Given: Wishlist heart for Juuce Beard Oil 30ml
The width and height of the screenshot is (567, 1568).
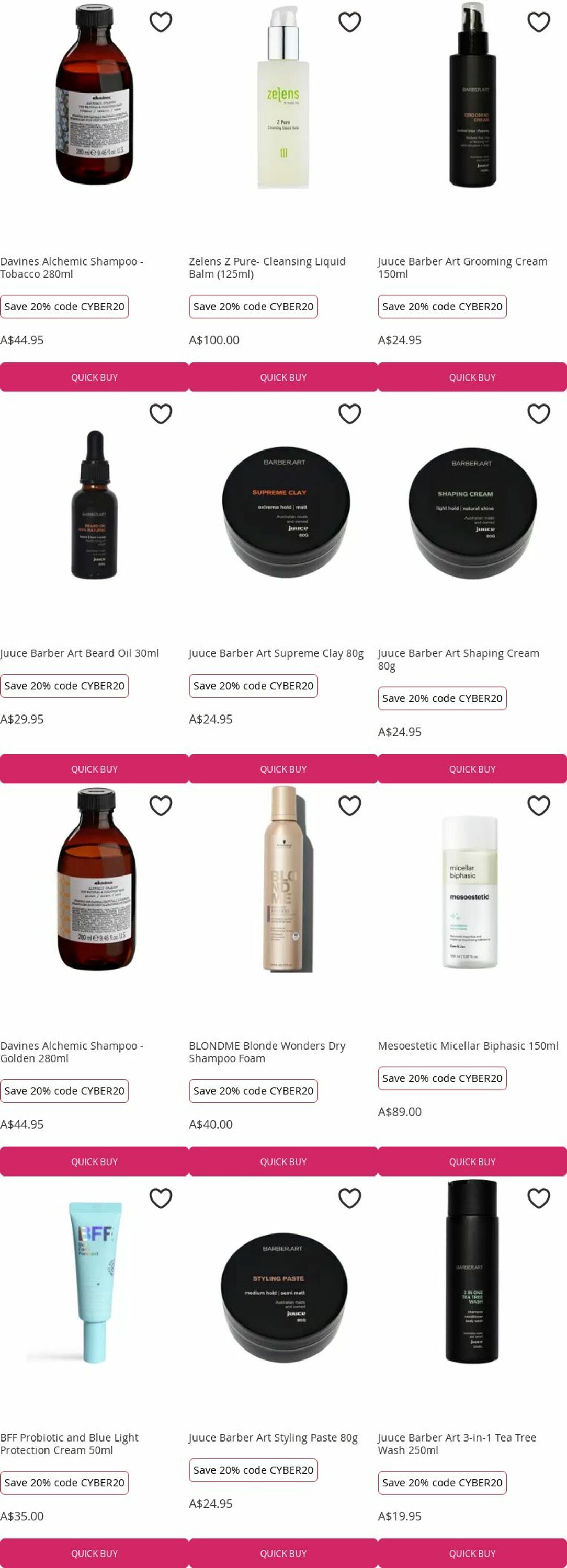Looking at the screenshot, I should click(161, 414).
